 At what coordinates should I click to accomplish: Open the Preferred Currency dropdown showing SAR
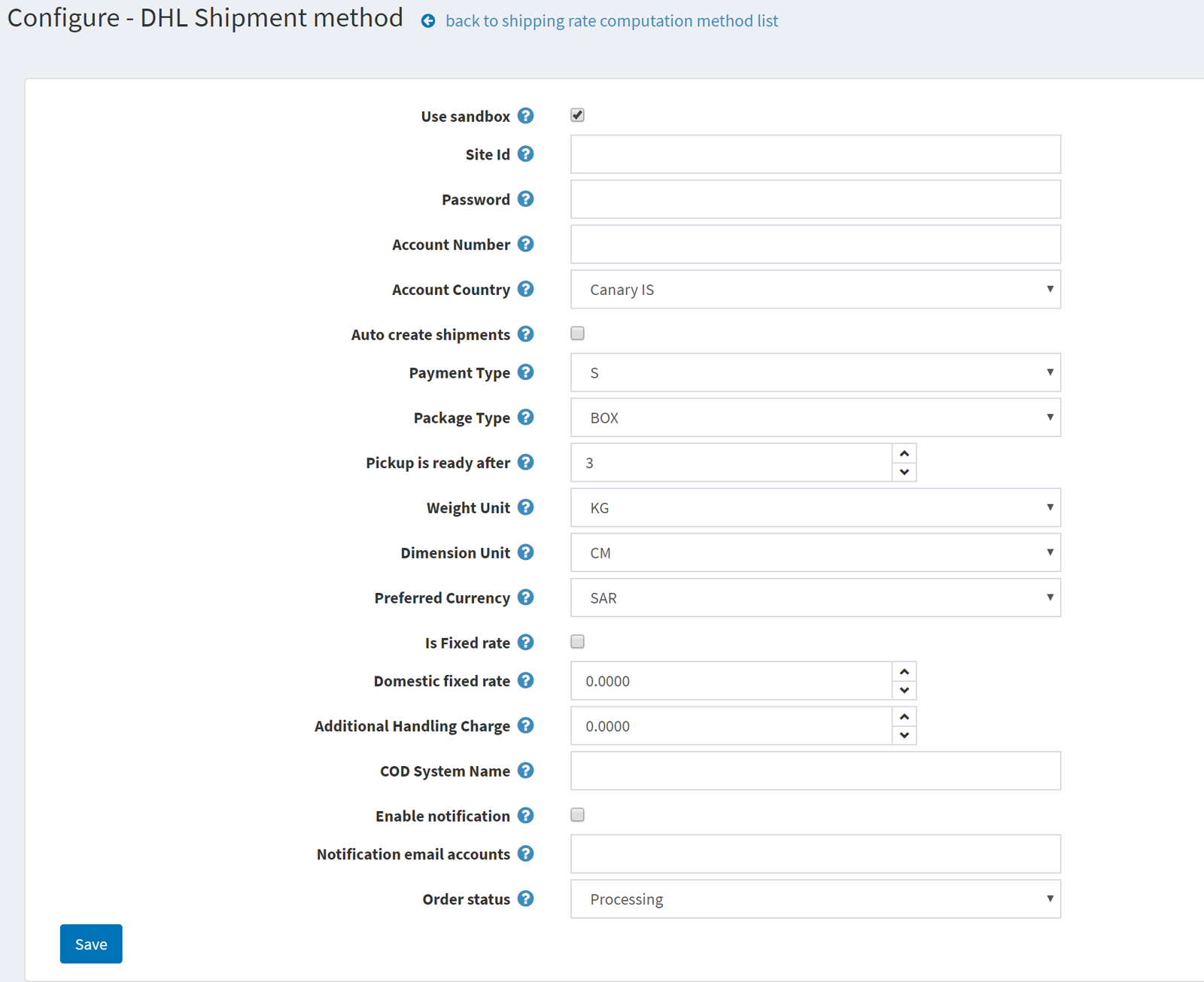(x=816, y=598)
